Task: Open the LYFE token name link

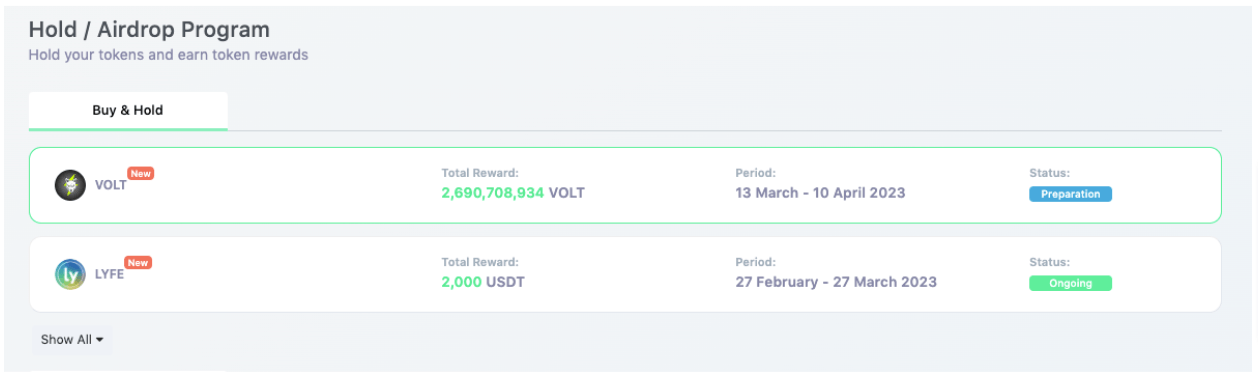Action: pos(109,274)
